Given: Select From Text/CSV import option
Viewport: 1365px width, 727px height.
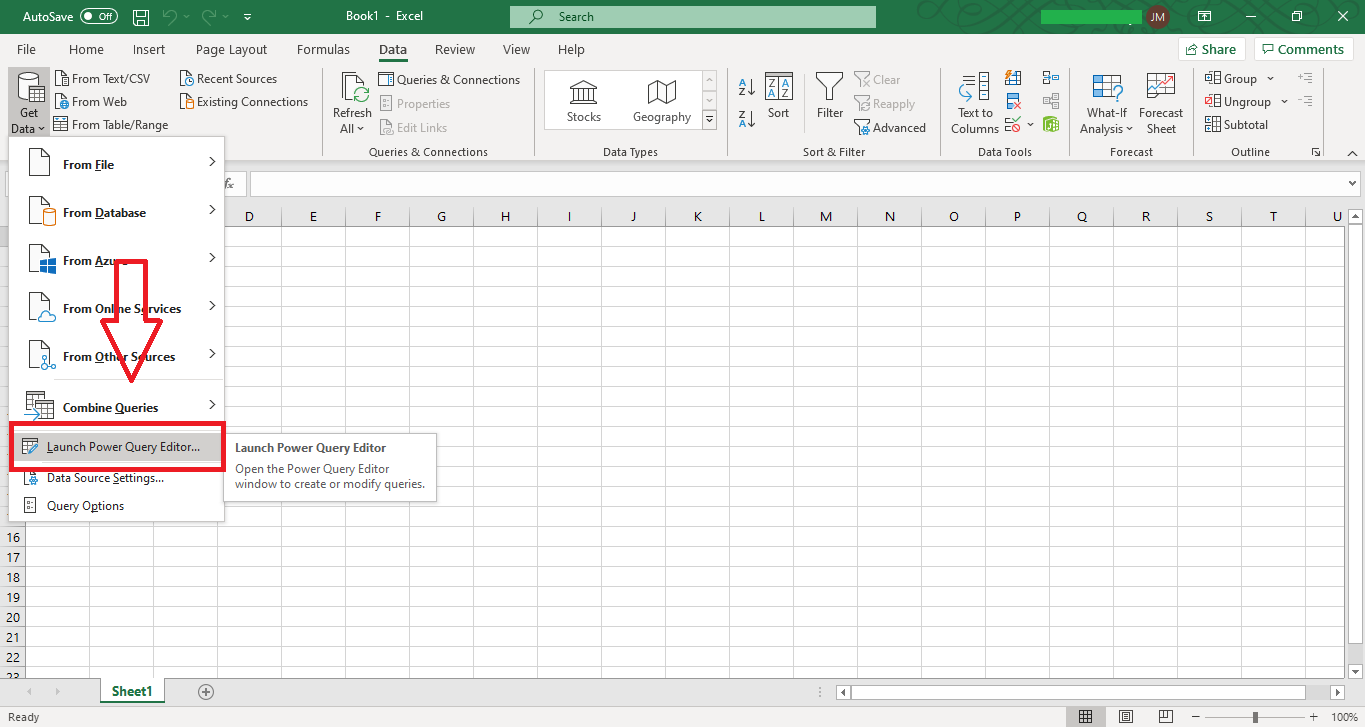Looking at the screenshot, I should coord(101,79).
